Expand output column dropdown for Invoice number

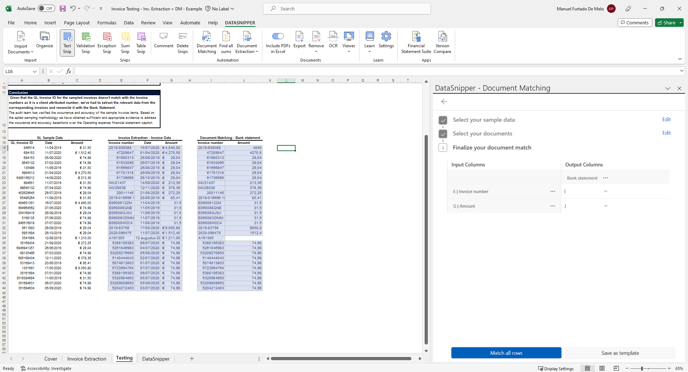point(606,191)
